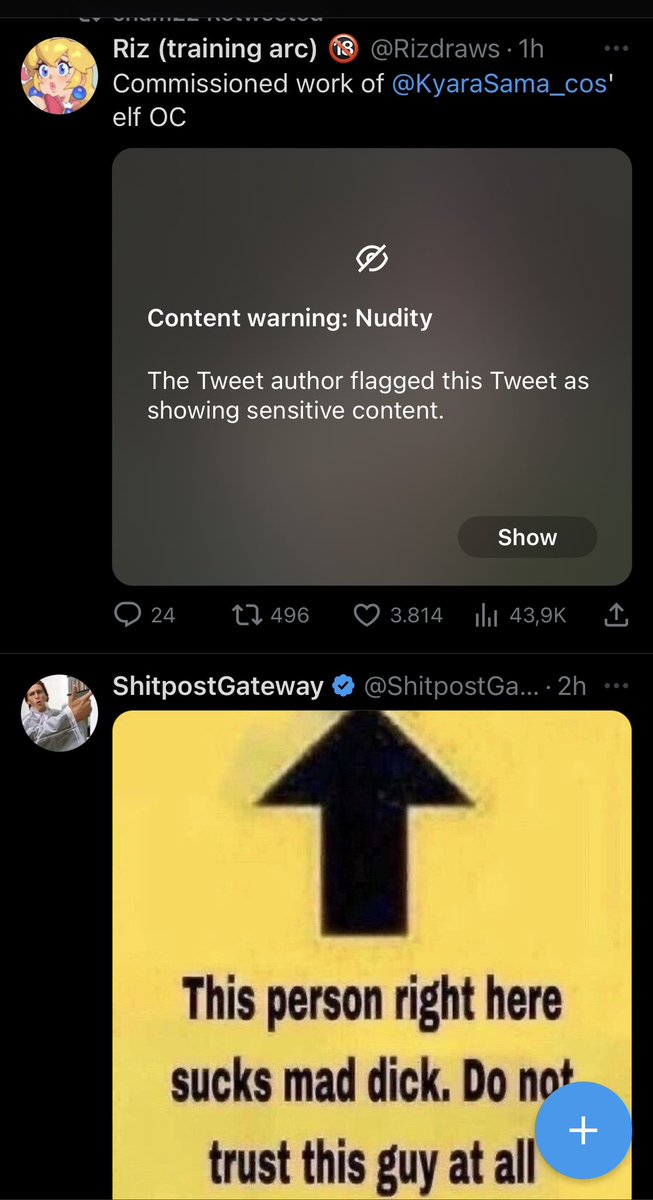Tap the crossed-out eye sensitive content icon

372,259
